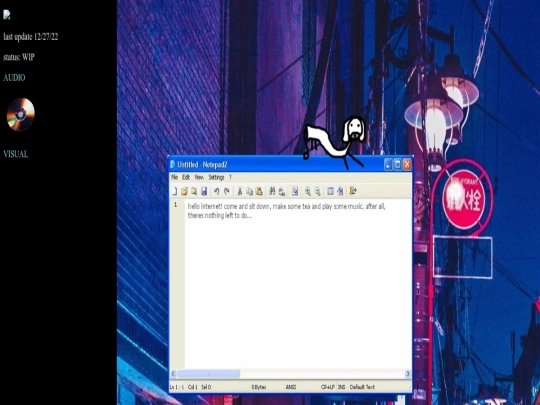Click the 'CR+LF' line ending status entry
Screen dimensions: 540x405
[x=328, y=387]
